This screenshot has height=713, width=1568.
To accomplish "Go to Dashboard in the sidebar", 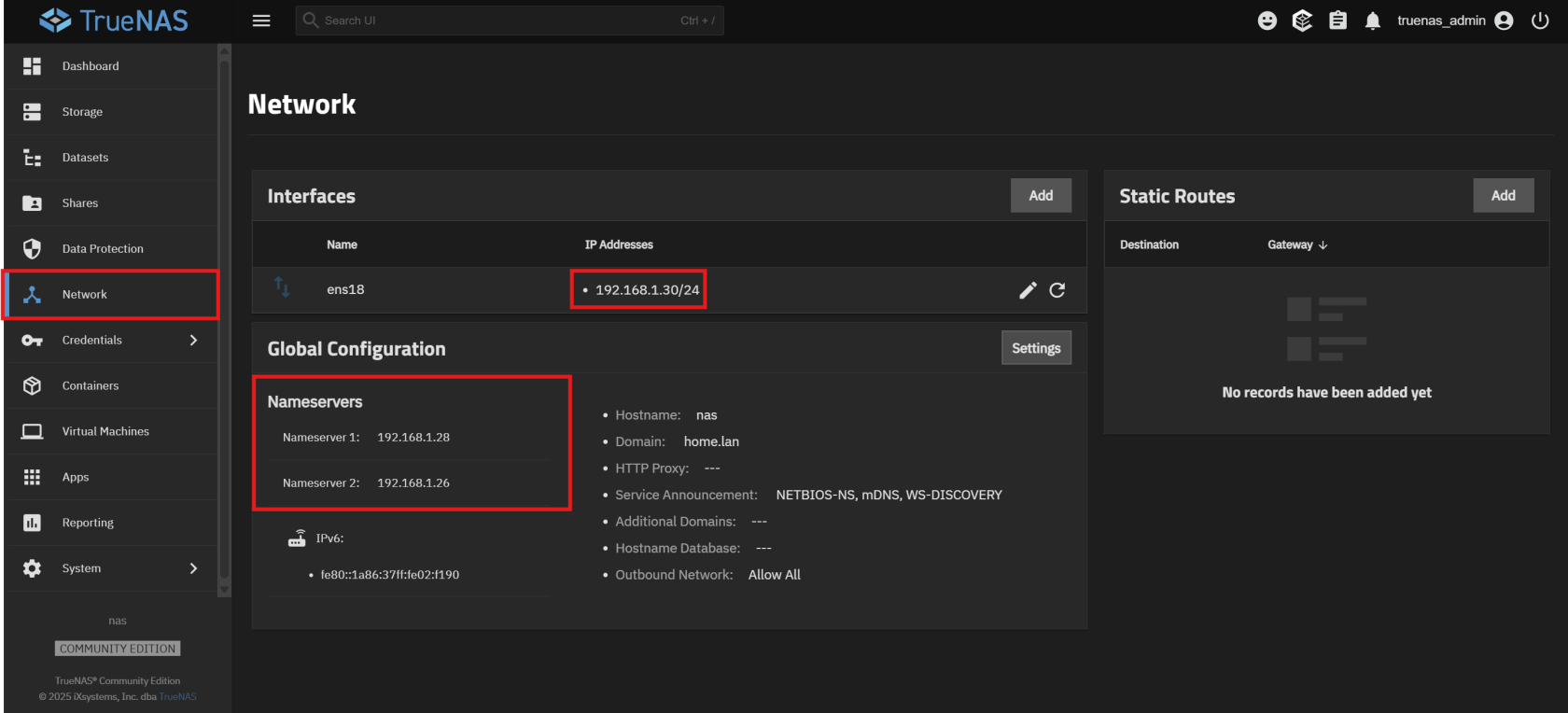I will point(91,66).
